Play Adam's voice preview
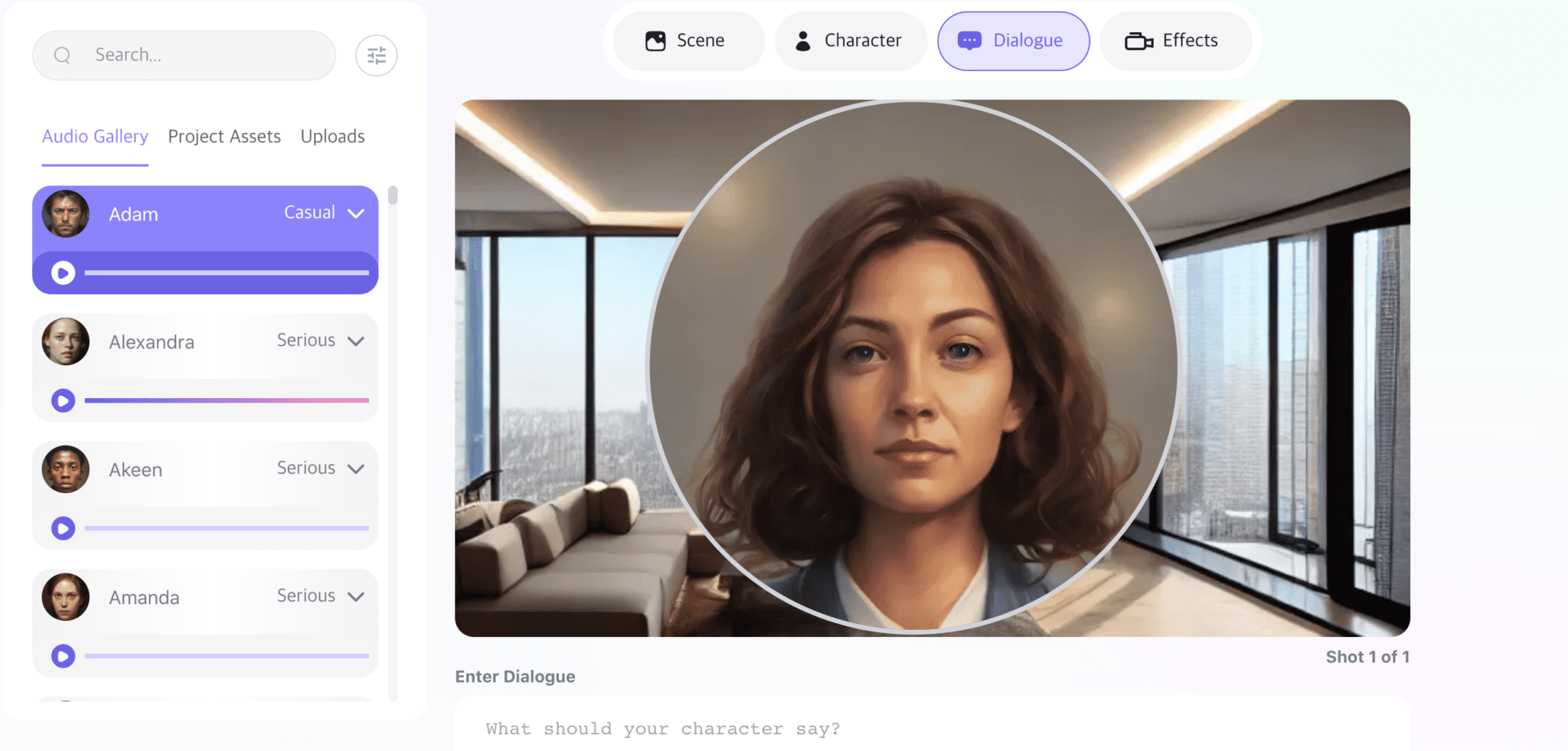Image resolution: width=1568 pixels, height=751 pixels. 64,273
